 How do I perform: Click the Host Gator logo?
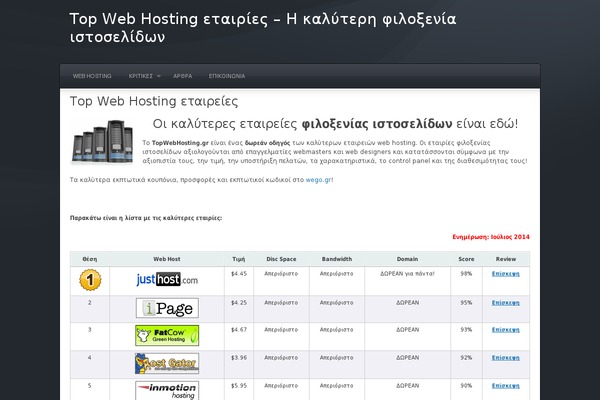pos(167,364)
